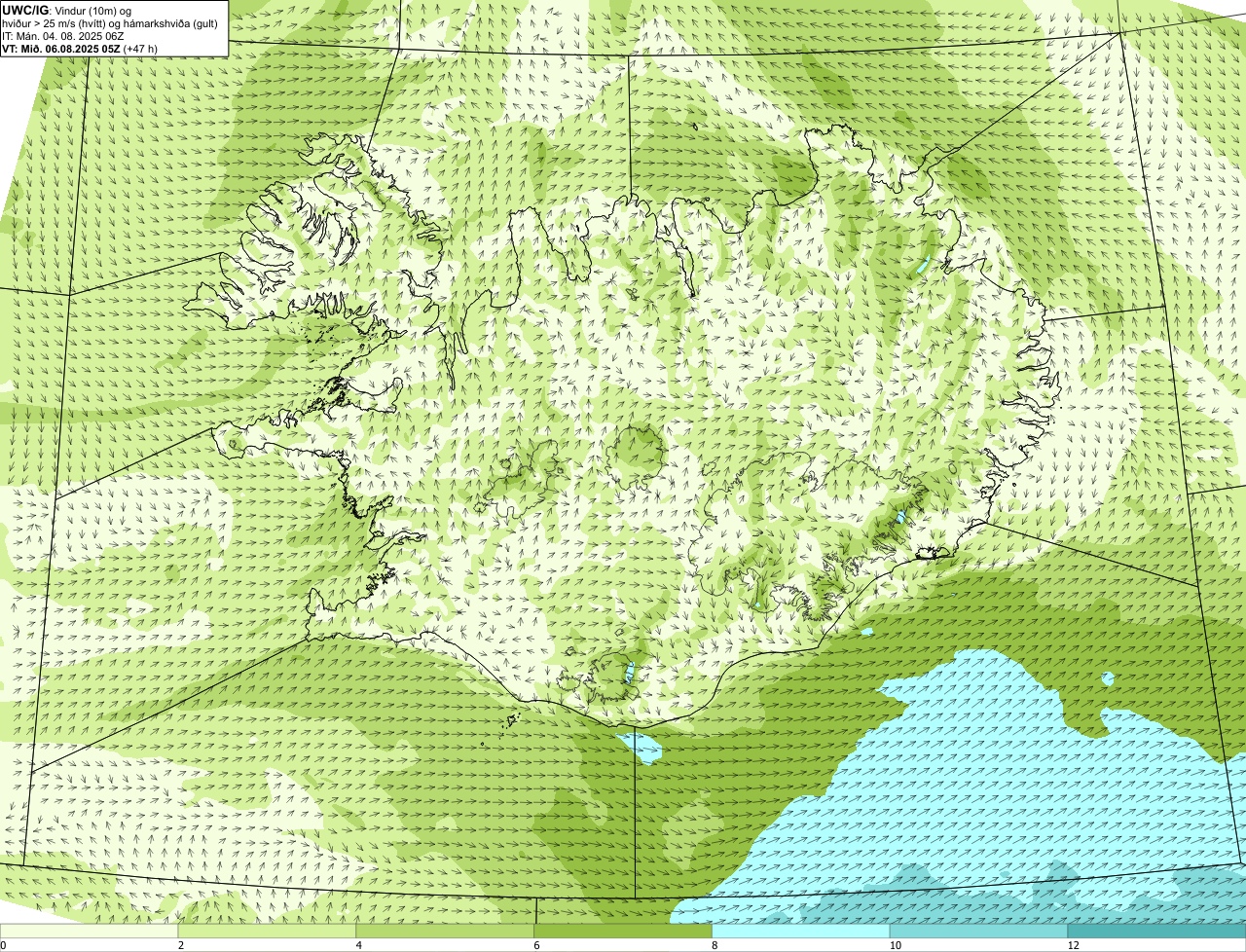Select the colour scale segment between 2 and 4
Image resolution: width=1246 pixels, height=952 pixels.
(267, 932)
